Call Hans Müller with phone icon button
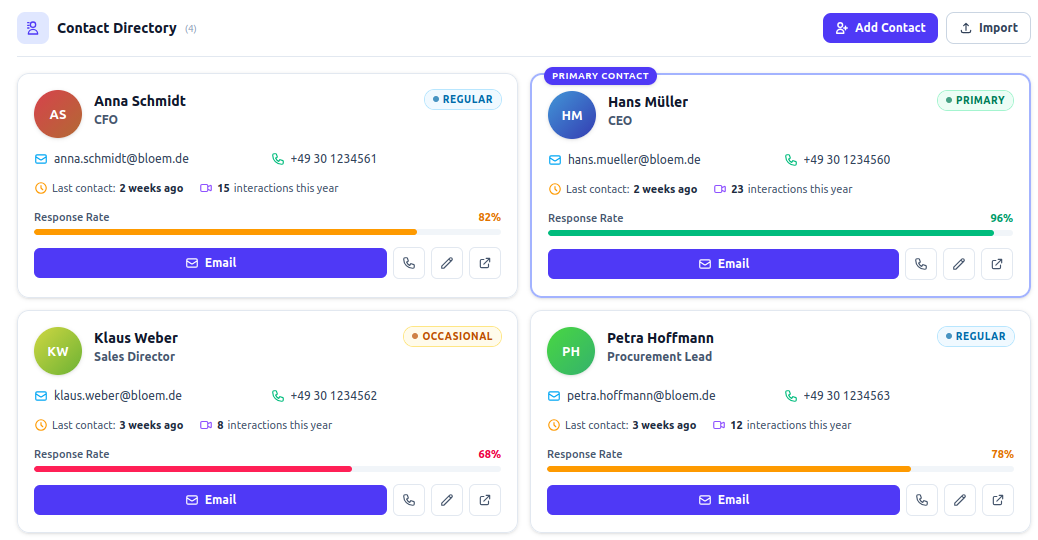 pos(921,264)
